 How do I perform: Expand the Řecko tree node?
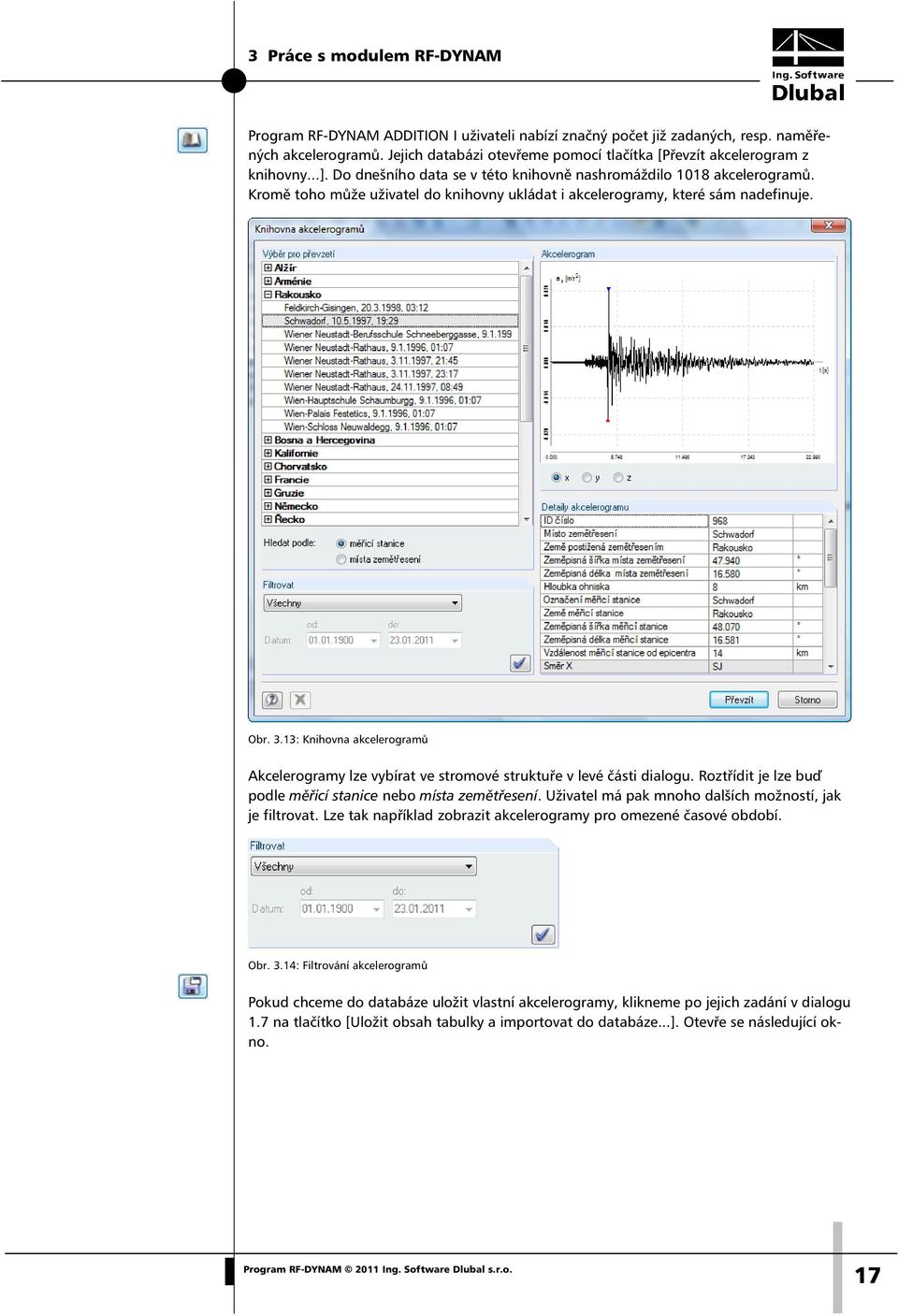(x=268, y=519)
